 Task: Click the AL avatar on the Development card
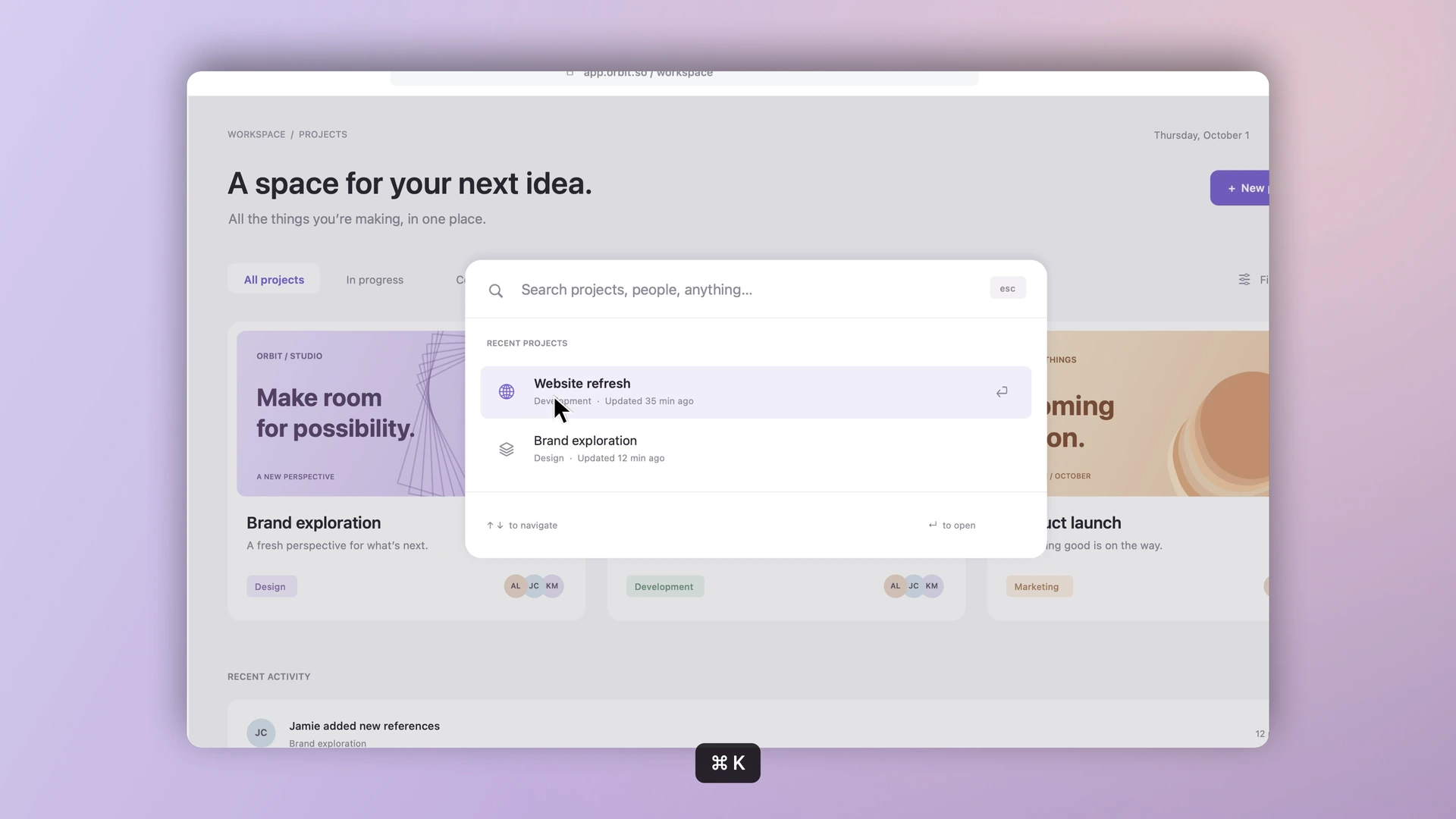(896, 586)
